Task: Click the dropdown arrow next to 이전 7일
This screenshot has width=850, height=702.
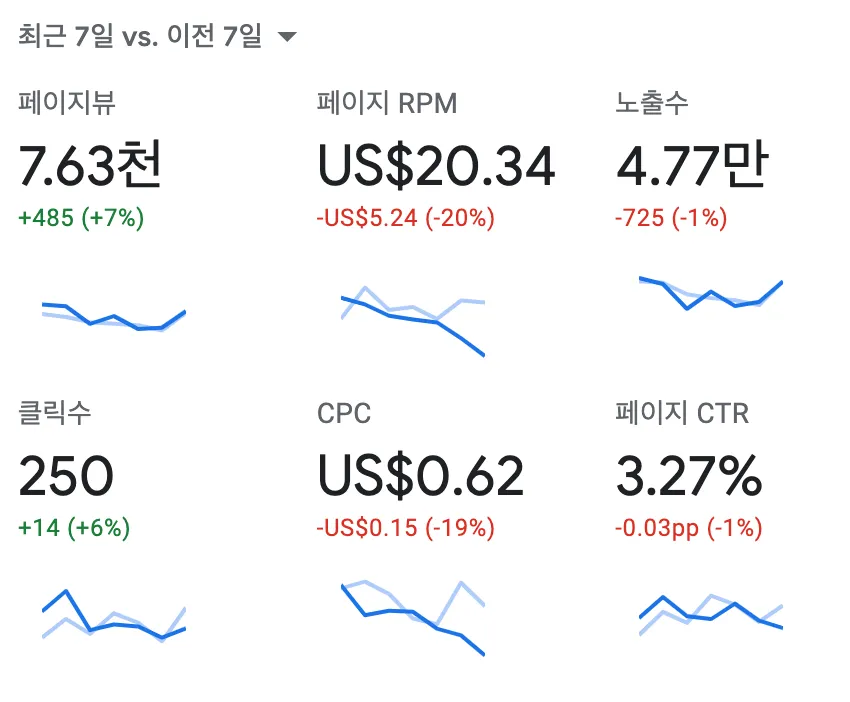Action: coord(289,34)
